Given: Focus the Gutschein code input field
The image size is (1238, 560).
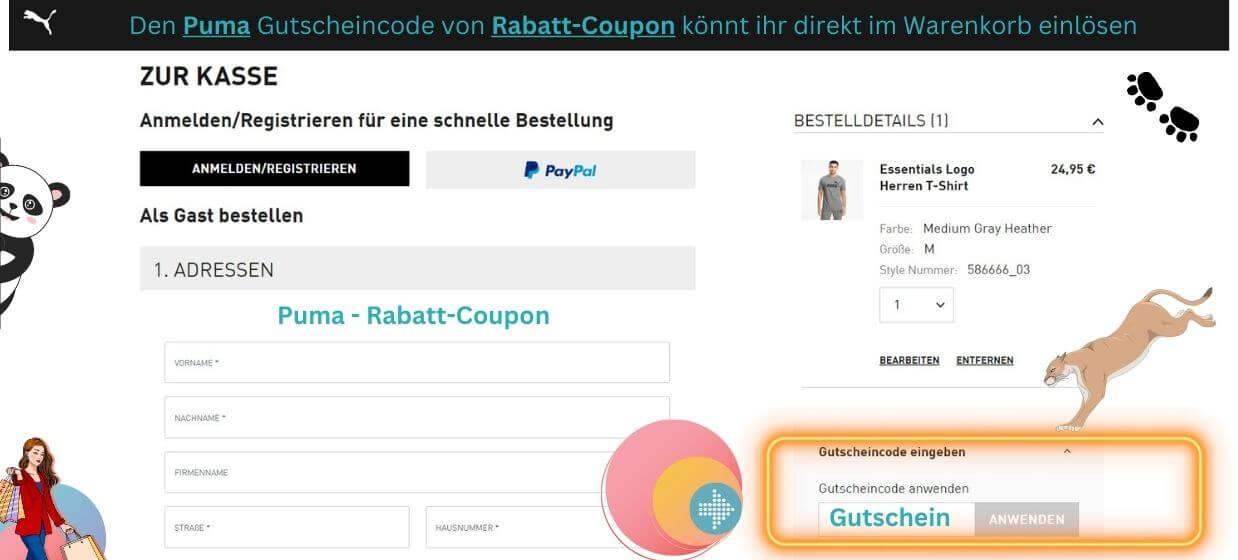Looking at the screenshot, I should (897, 519).
